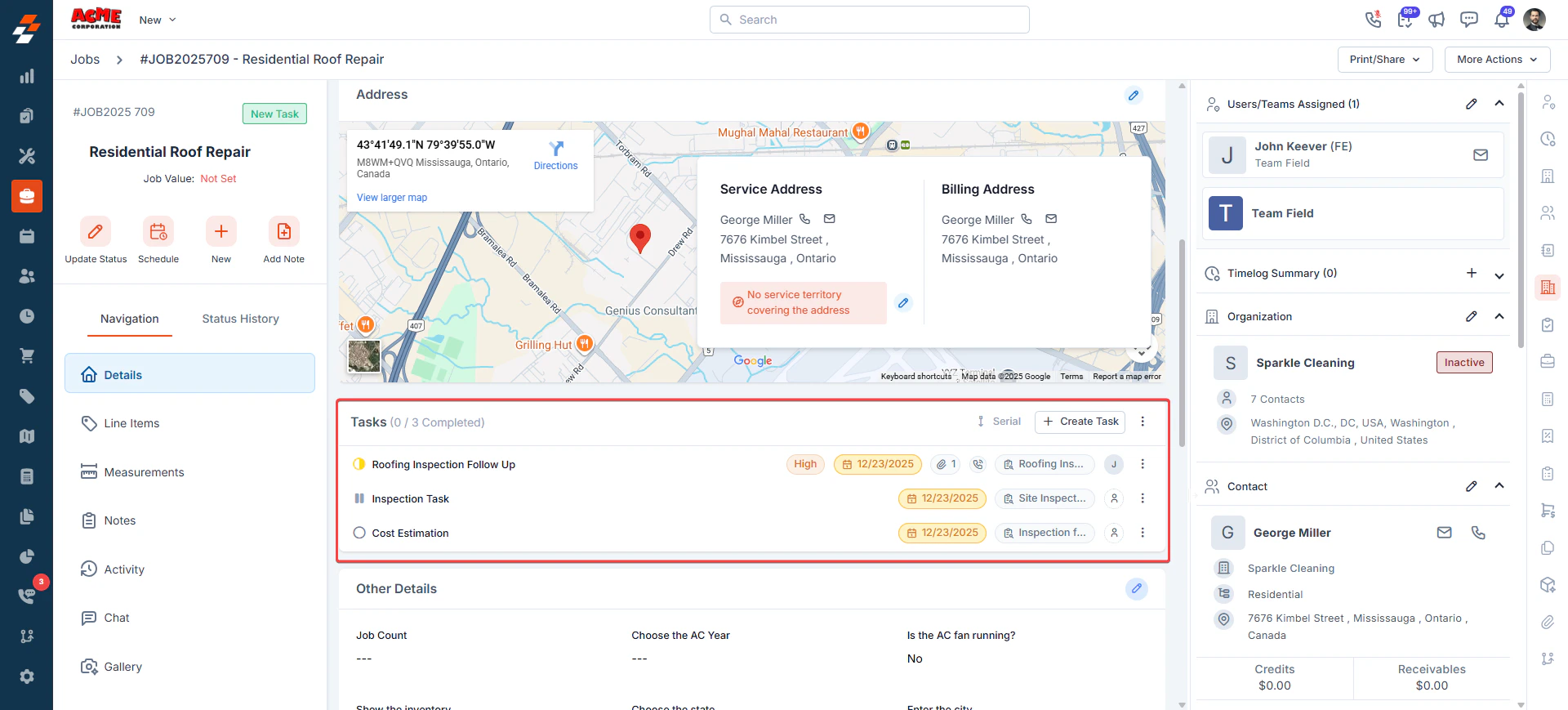Open the megaphone announcements icon
This screenshot has height=710, width=1568.
coord(1437,20)
